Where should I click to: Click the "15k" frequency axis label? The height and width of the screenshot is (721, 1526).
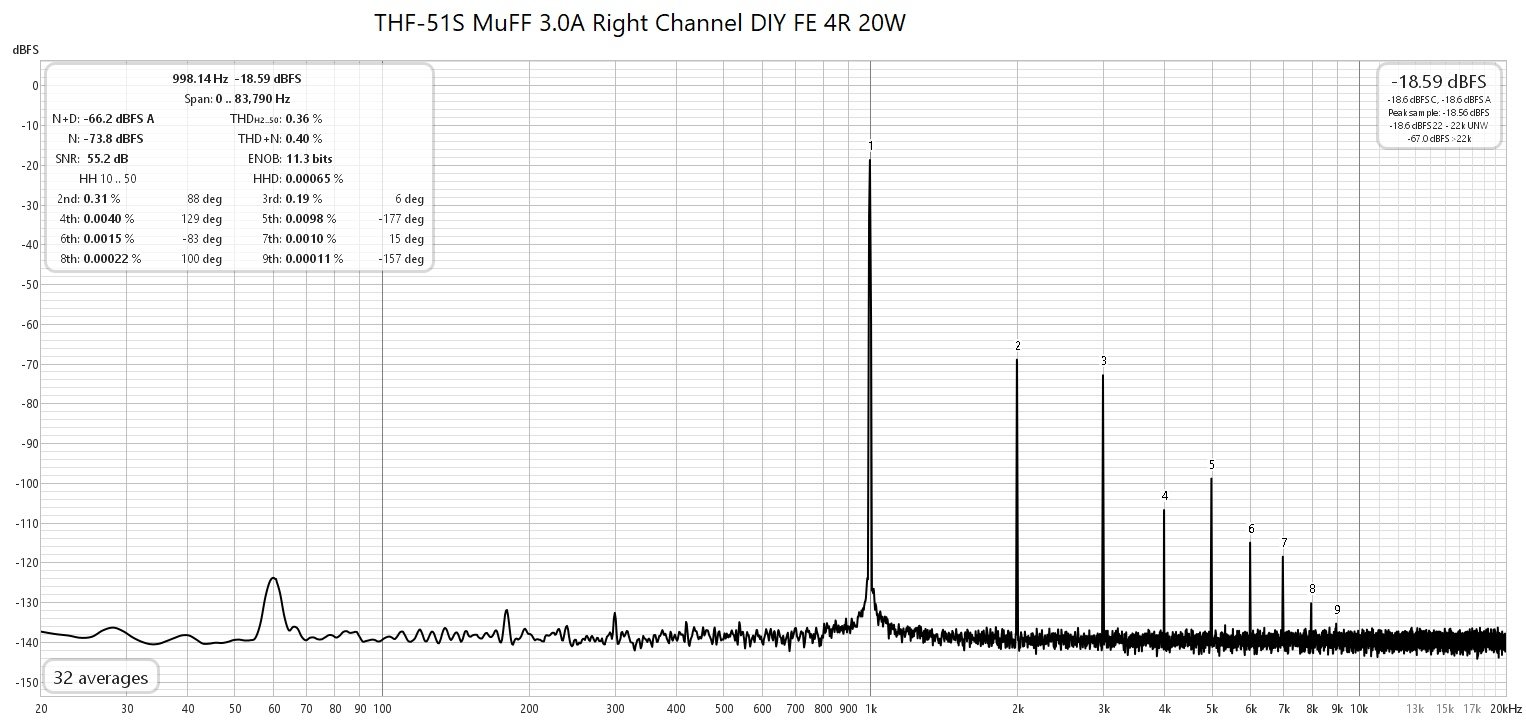click(x=1446, y=707)
